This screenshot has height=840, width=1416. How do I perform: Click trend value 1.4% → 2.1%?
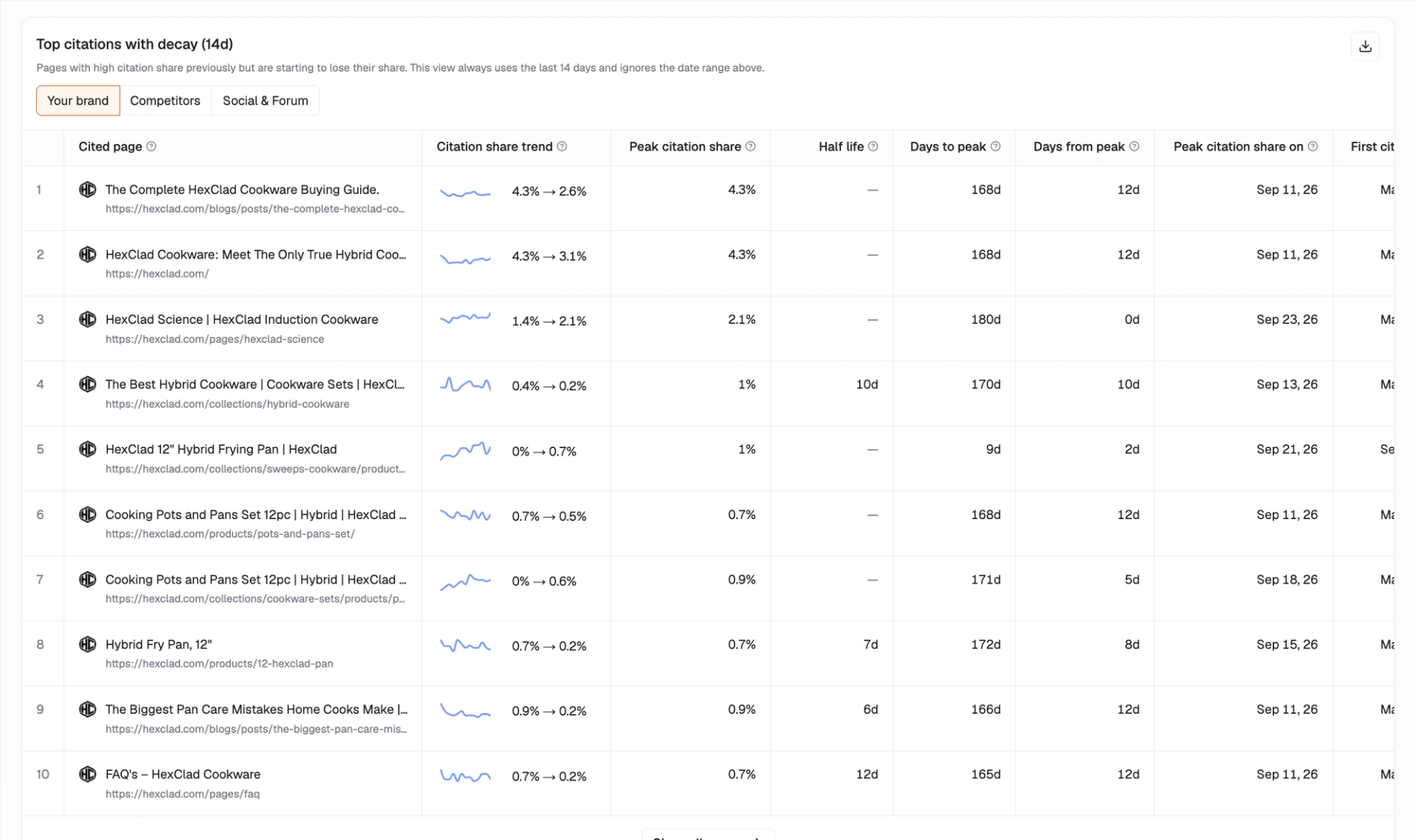pos(549,321)
